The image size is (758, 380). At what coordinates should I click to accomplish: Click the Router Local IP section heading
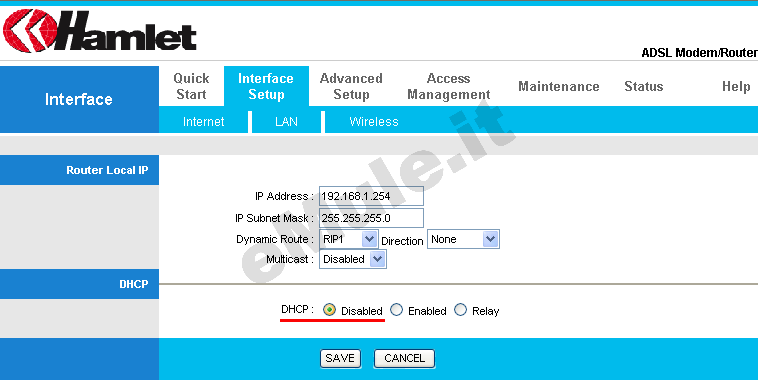(x=107, y=170)
